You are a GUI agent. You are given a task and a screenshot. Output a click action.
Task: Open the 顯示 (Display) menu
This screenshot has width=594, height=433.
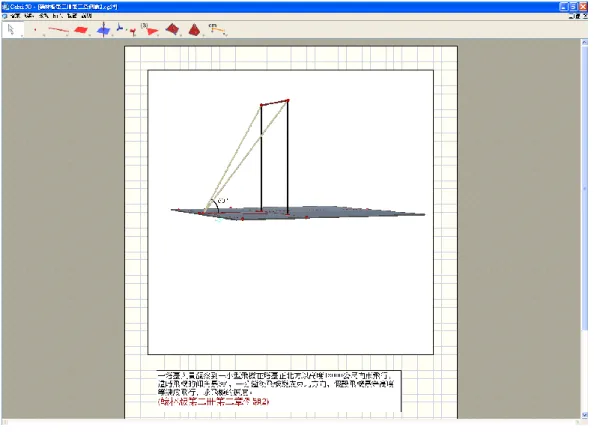coord(44,16)
